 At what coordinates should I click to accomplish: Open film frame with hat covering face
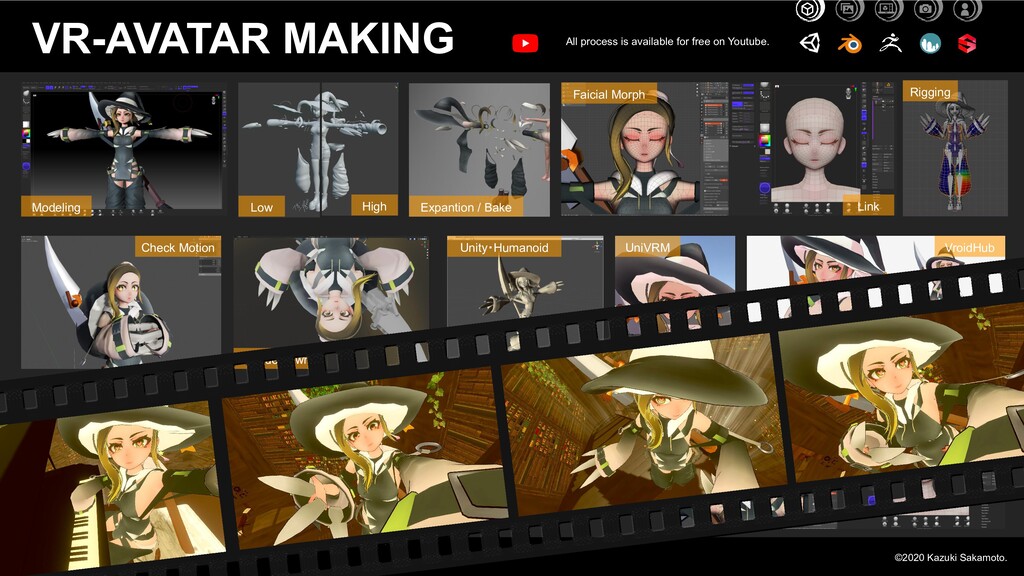coord(643,424)
